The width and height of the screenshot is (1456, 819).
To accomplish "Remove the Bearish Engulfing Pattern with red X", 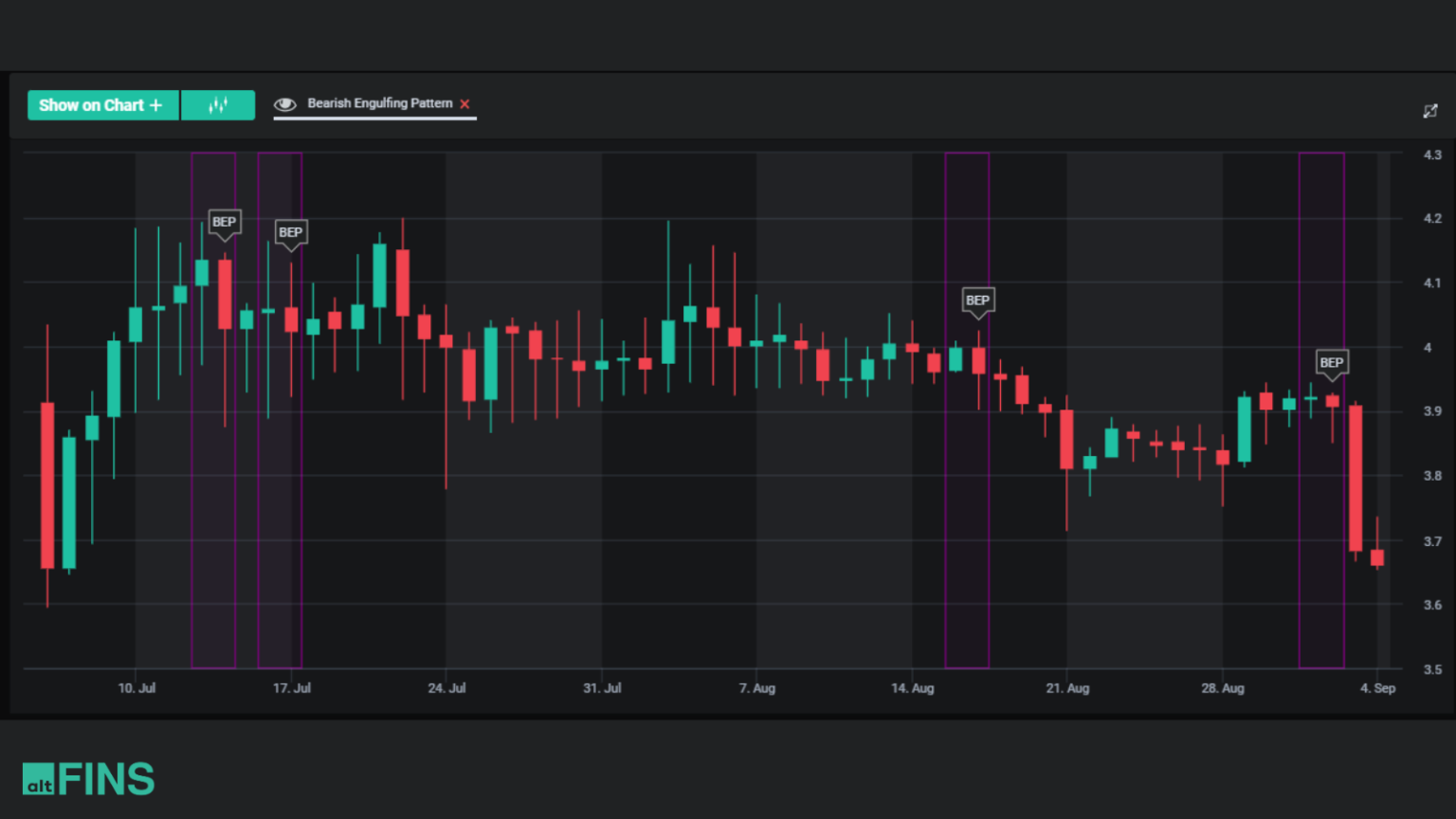I will pos(464,104).
